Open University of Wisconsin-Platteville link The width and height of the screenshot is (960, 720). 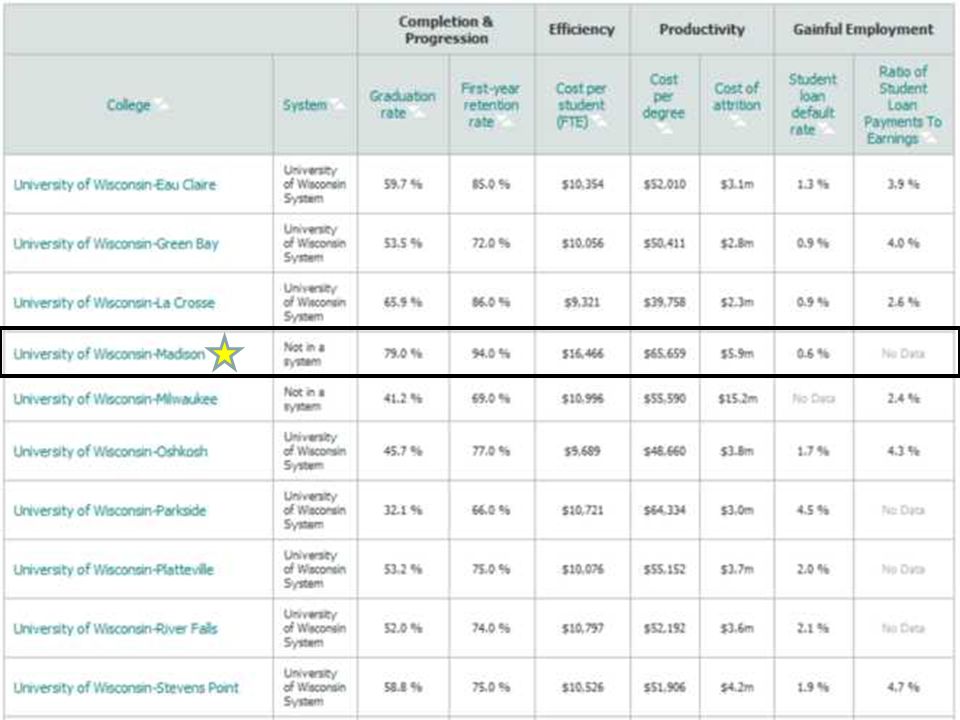point(113,569)
